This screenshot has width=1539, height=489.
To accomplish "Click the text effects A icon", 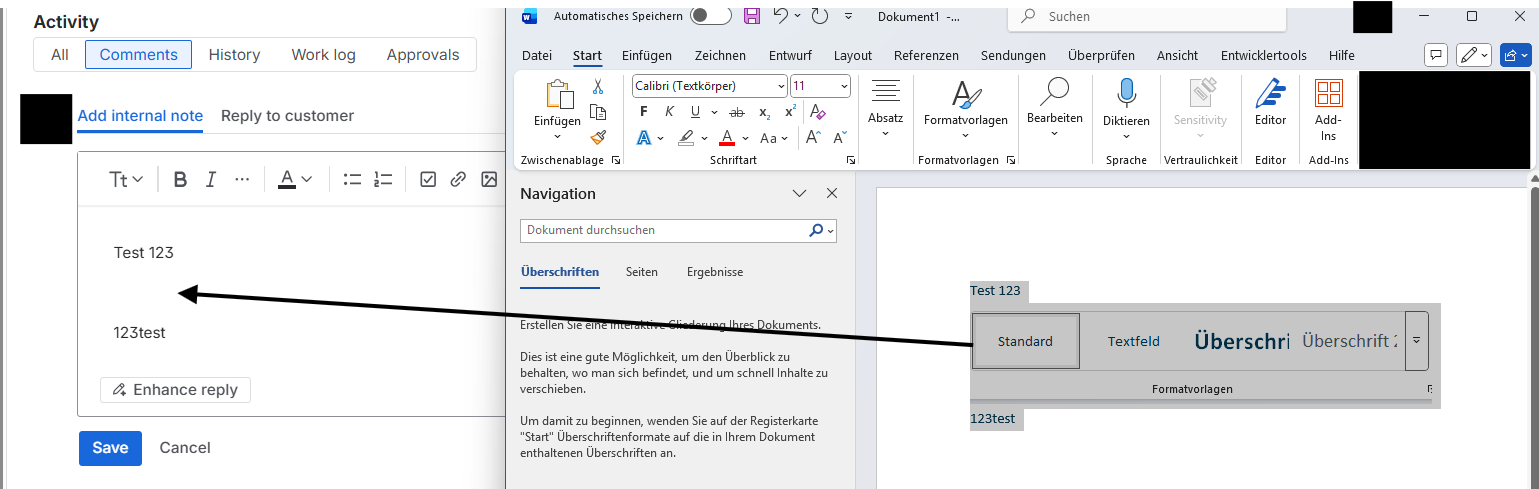I will click(645, 138).
